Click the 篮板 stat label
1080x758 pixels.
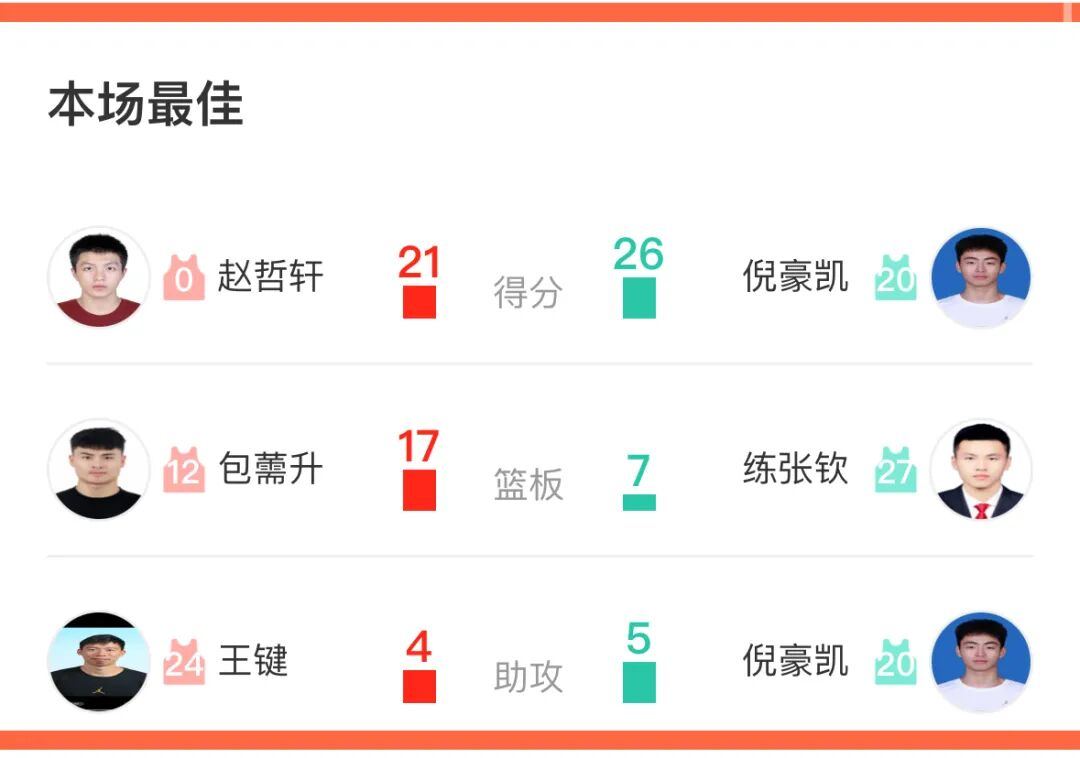click(529, 485)
